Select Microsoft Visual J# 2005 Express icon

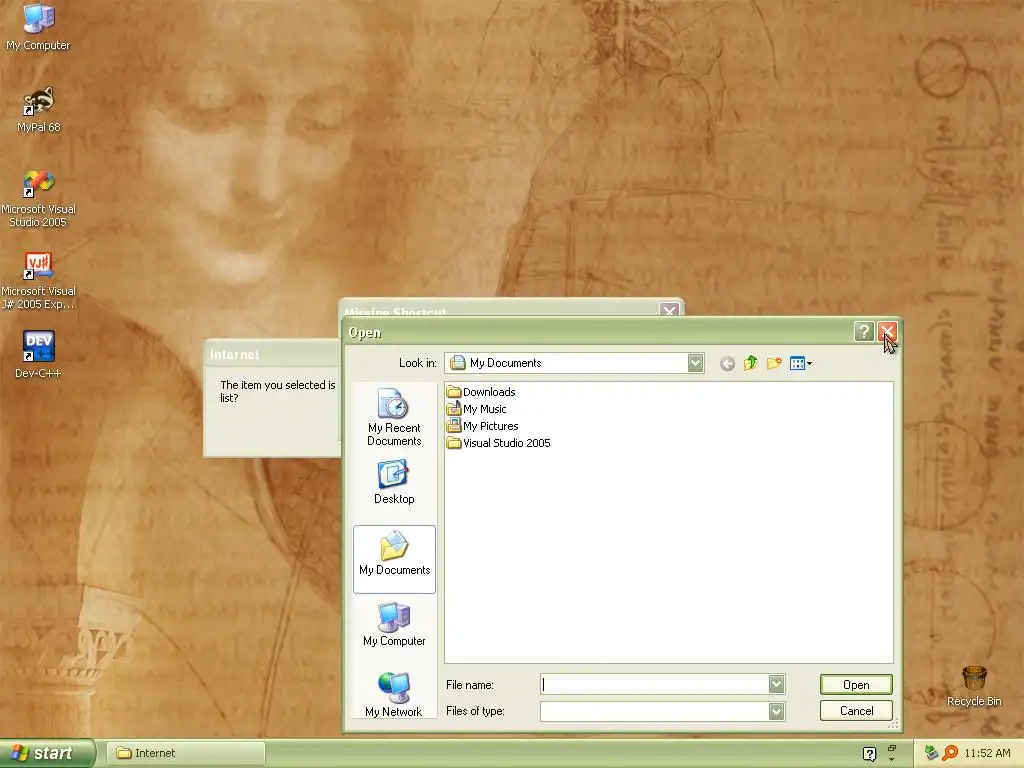[39, 281]
